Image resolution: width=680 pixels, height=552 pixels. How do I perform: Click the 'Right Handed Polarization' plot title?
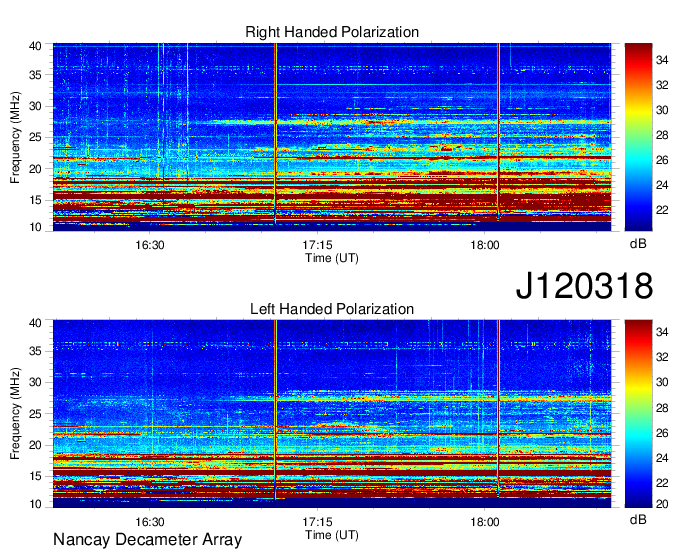[332, 32]
